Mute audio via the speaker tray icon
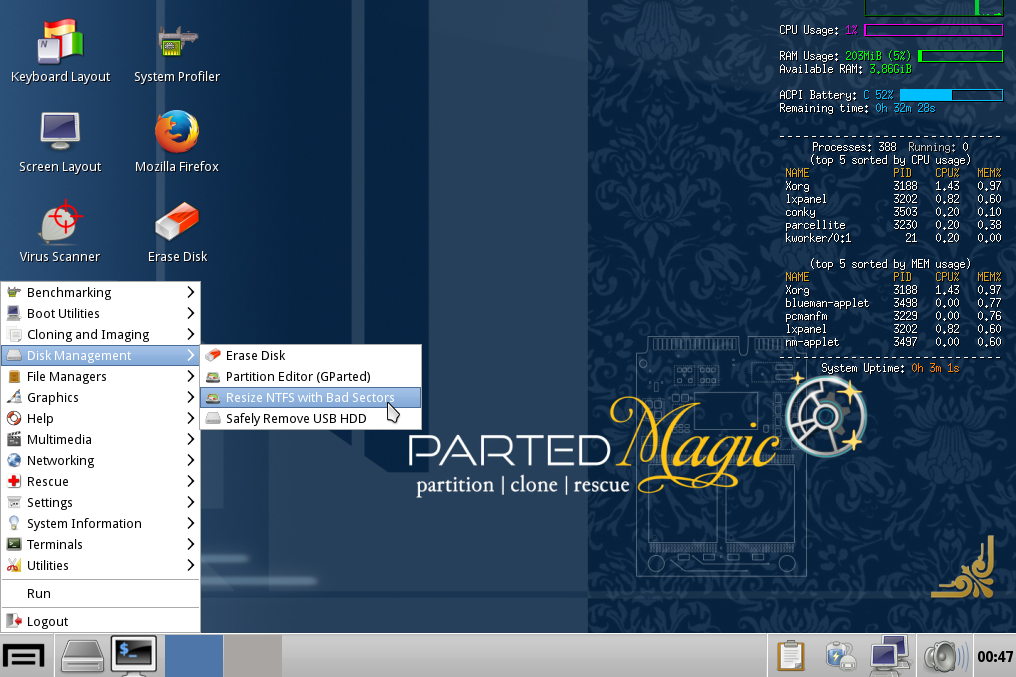1016x677 pixels. 943,655
